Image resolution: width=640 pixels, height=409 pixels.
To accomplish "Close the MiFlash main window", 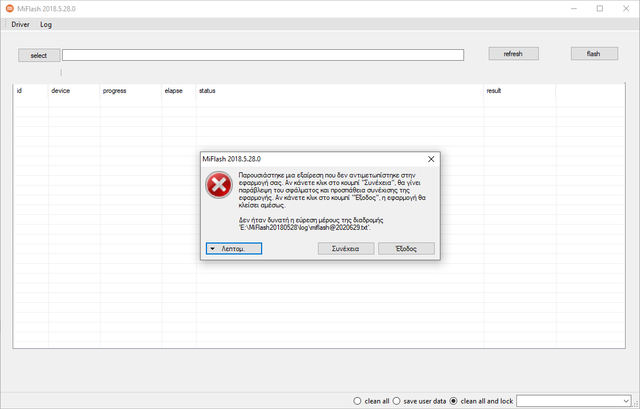I will pos(626,9).
